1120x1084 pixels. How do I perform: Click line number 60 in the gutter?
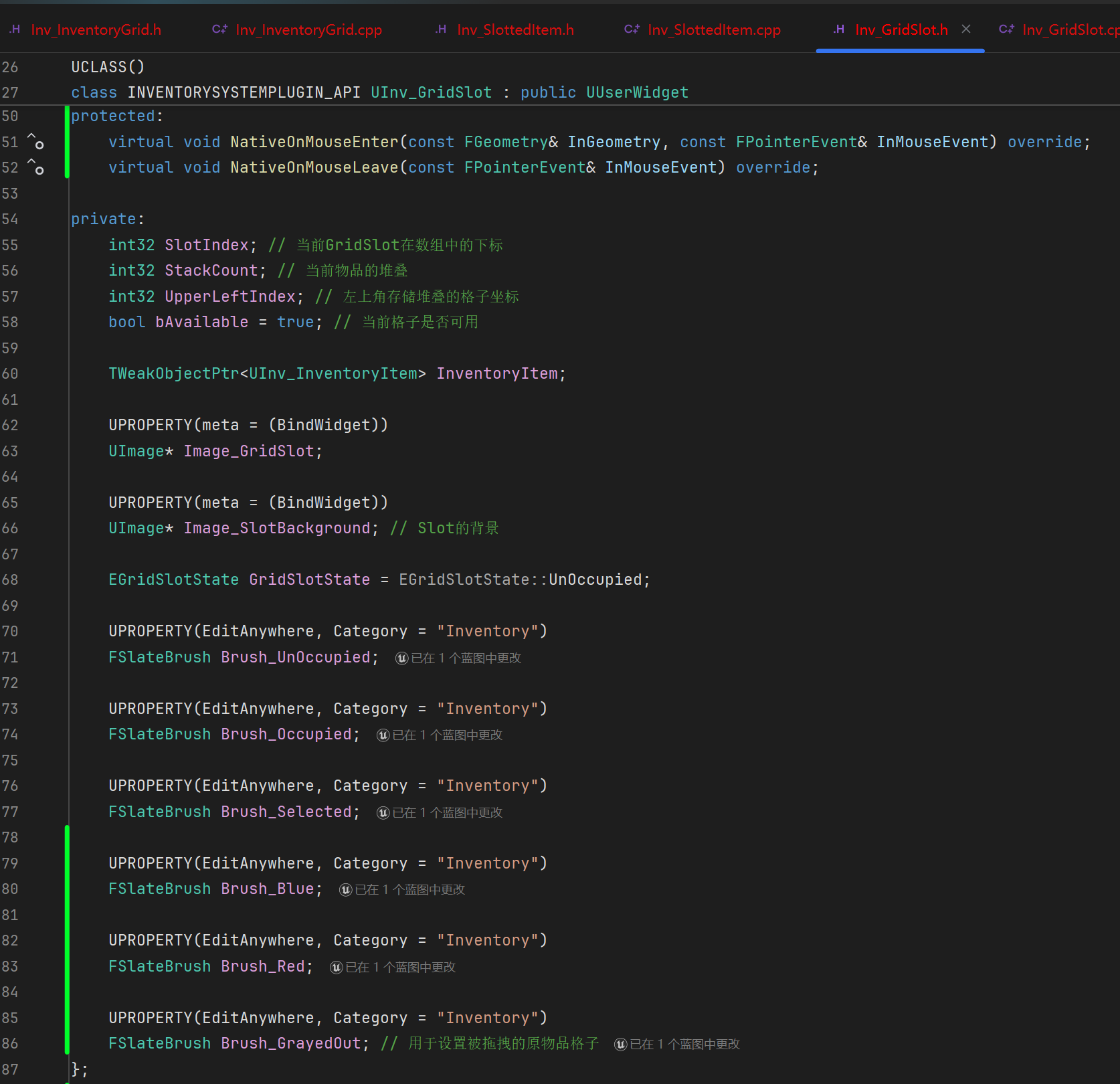pyautogui.click(x=10, y=373)
